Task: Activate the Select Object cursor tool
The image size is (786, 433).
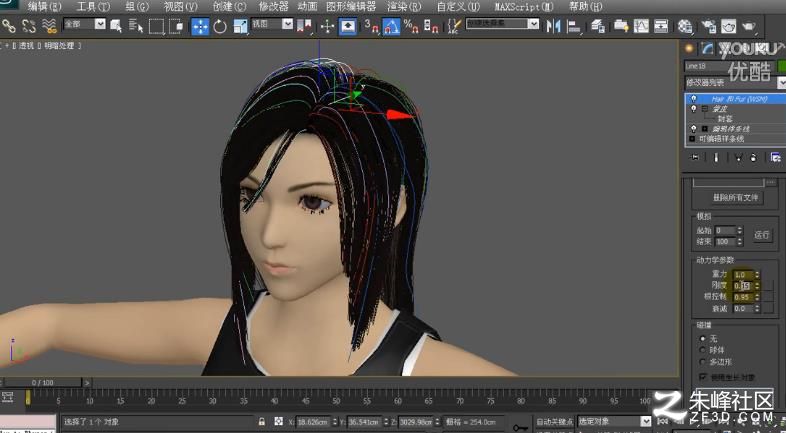Action: point(117,26)
